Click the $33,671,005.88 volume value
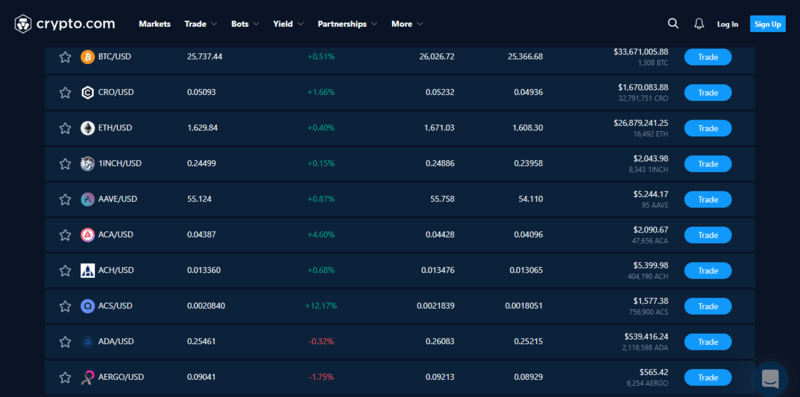 point(641,52)
